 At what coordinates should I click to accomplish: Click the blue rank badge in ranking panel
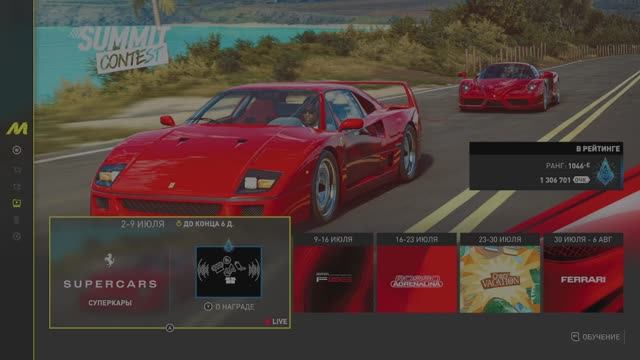click(x=606, y=171)
